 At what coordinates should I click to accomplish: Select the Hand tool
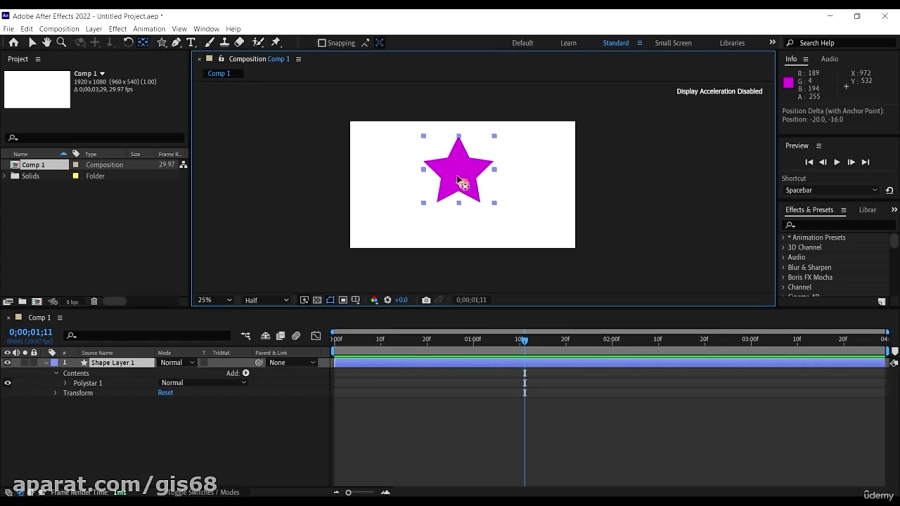tap(46, 42)
